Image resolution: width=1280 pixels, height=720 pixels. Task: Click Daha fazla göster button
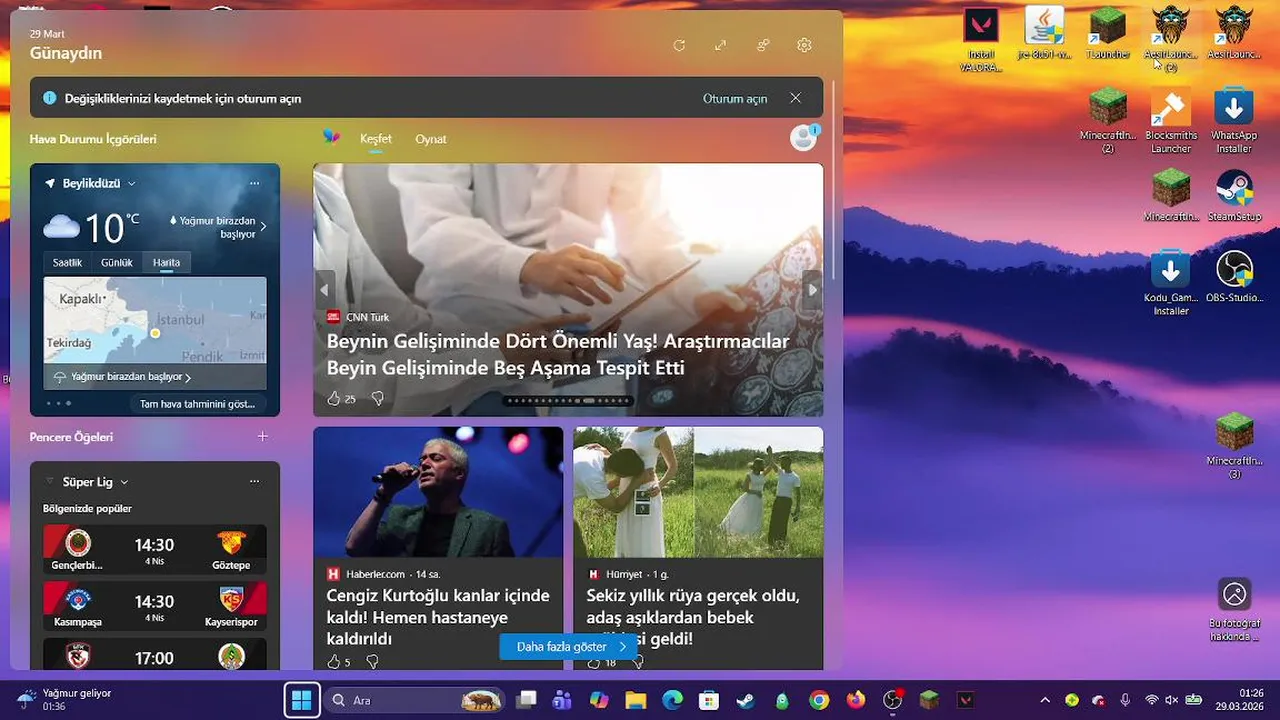click(x=568, y=646)
